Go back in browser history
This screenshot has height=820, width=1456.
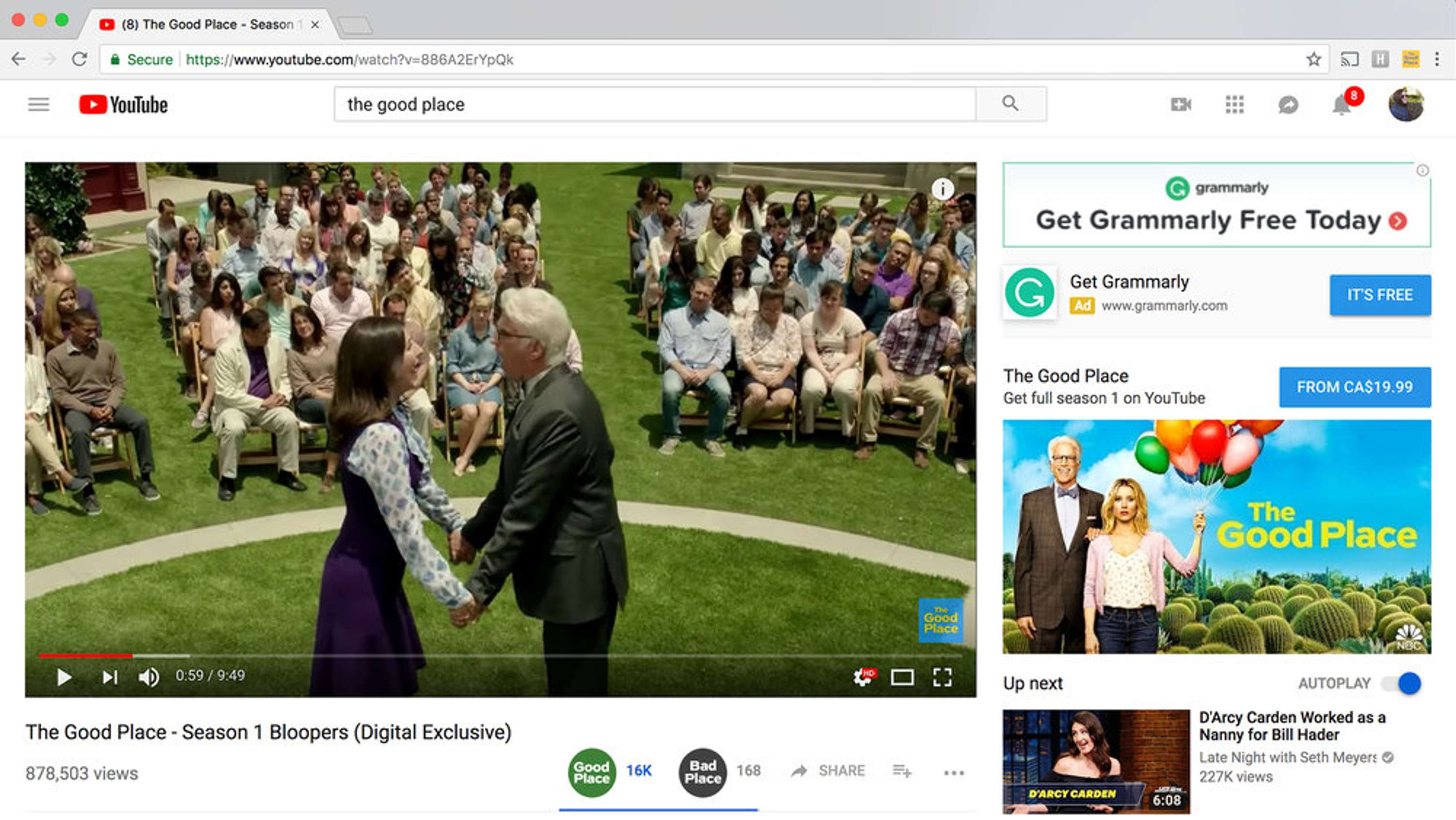point(18,59)
